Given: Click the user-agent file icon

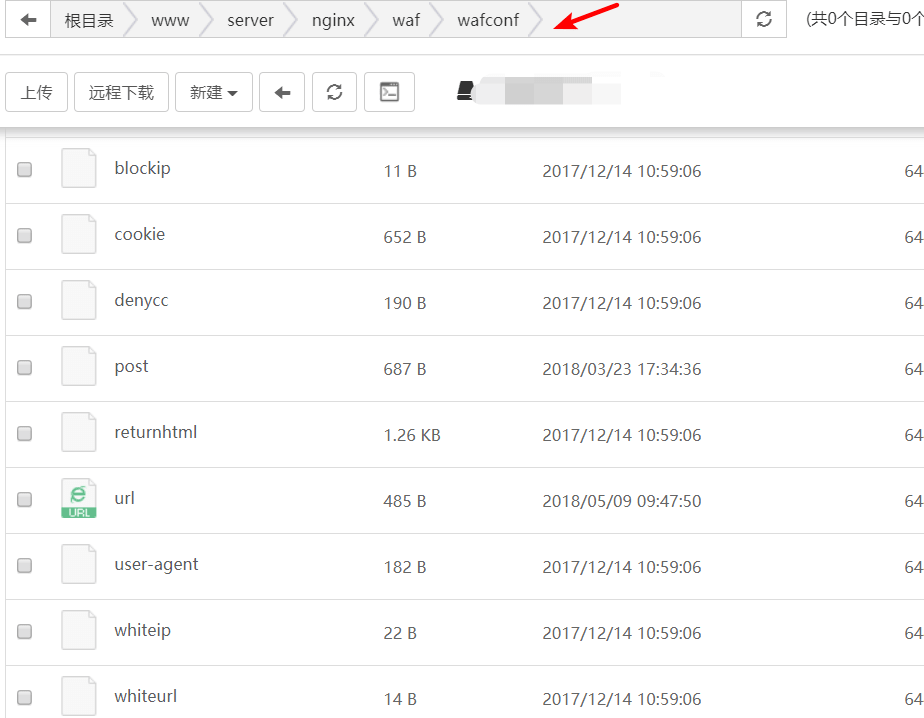Looking at the screenshot, I should pyautogui.click(x=79, y=565).
